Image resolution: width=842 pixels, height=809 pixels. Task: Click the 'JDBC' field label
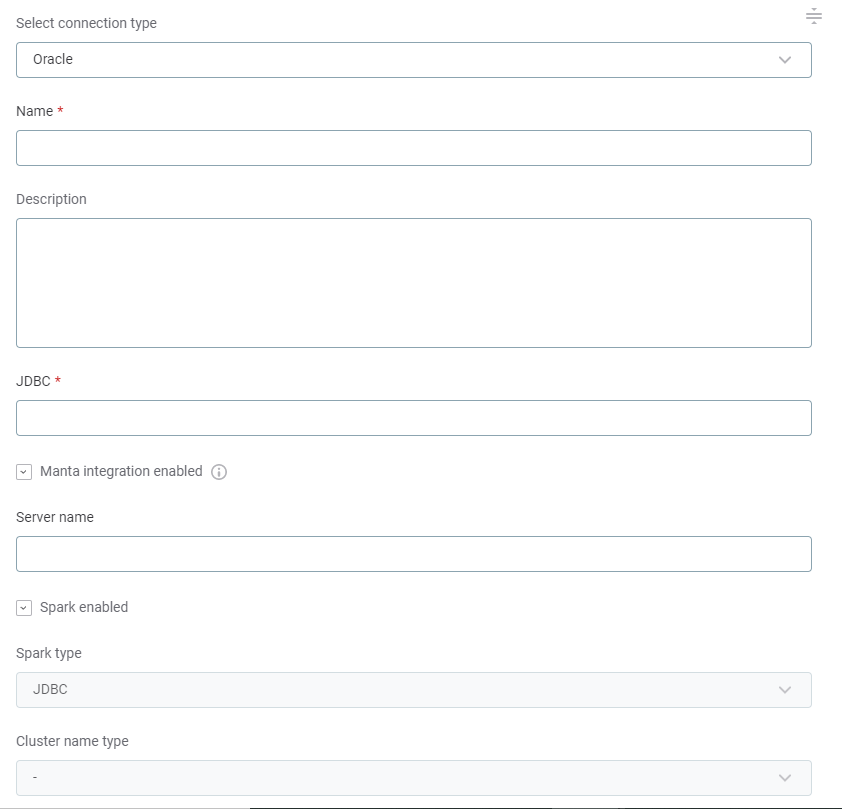tap(33, 381)
